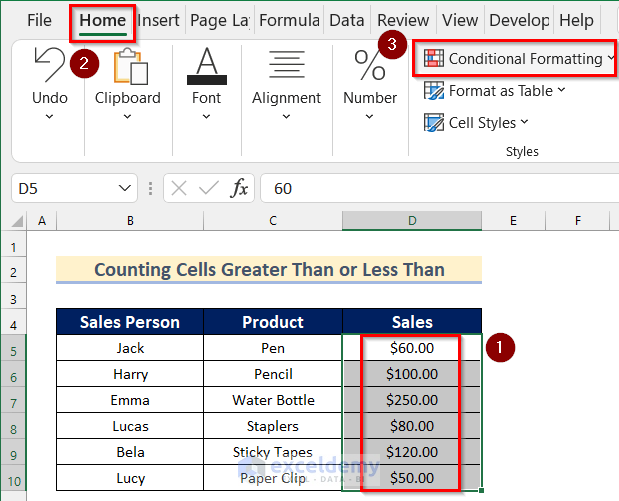Open the File menu
This screenshot has width=619, height=501.
(40, 20)
